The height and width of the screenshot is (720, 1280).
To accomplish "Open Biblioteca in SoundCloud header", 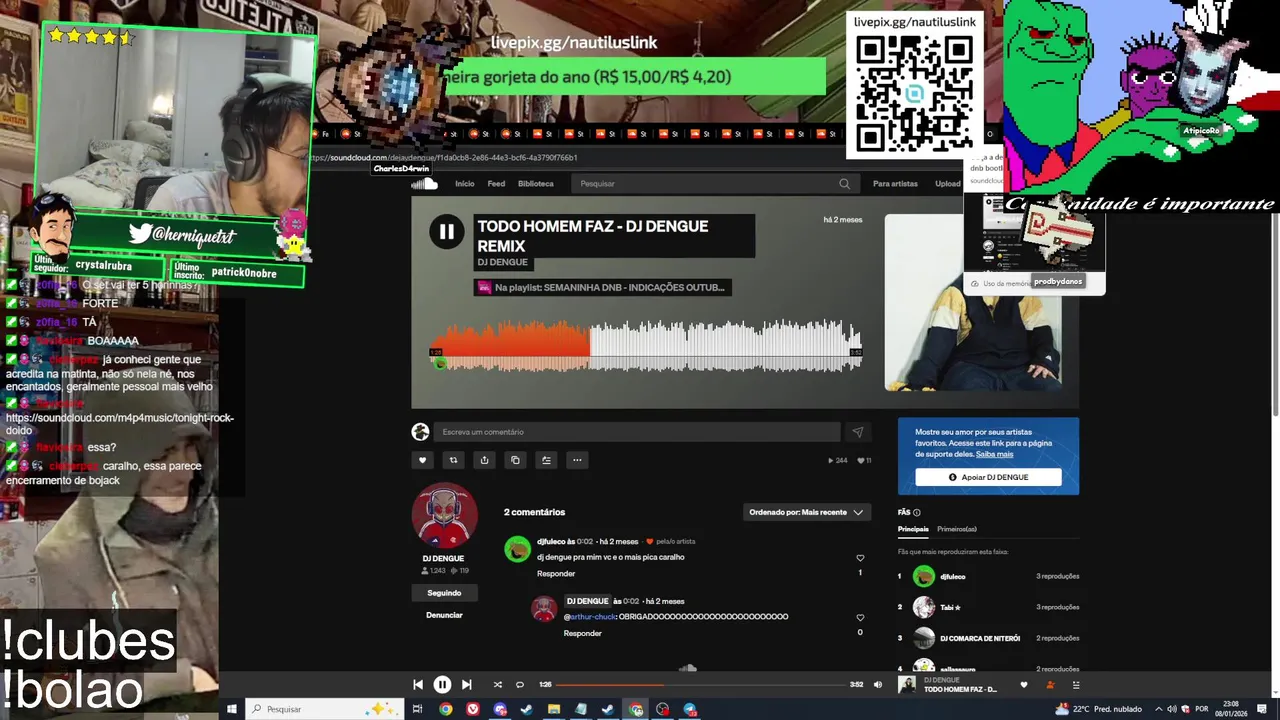I will [536, 184].
